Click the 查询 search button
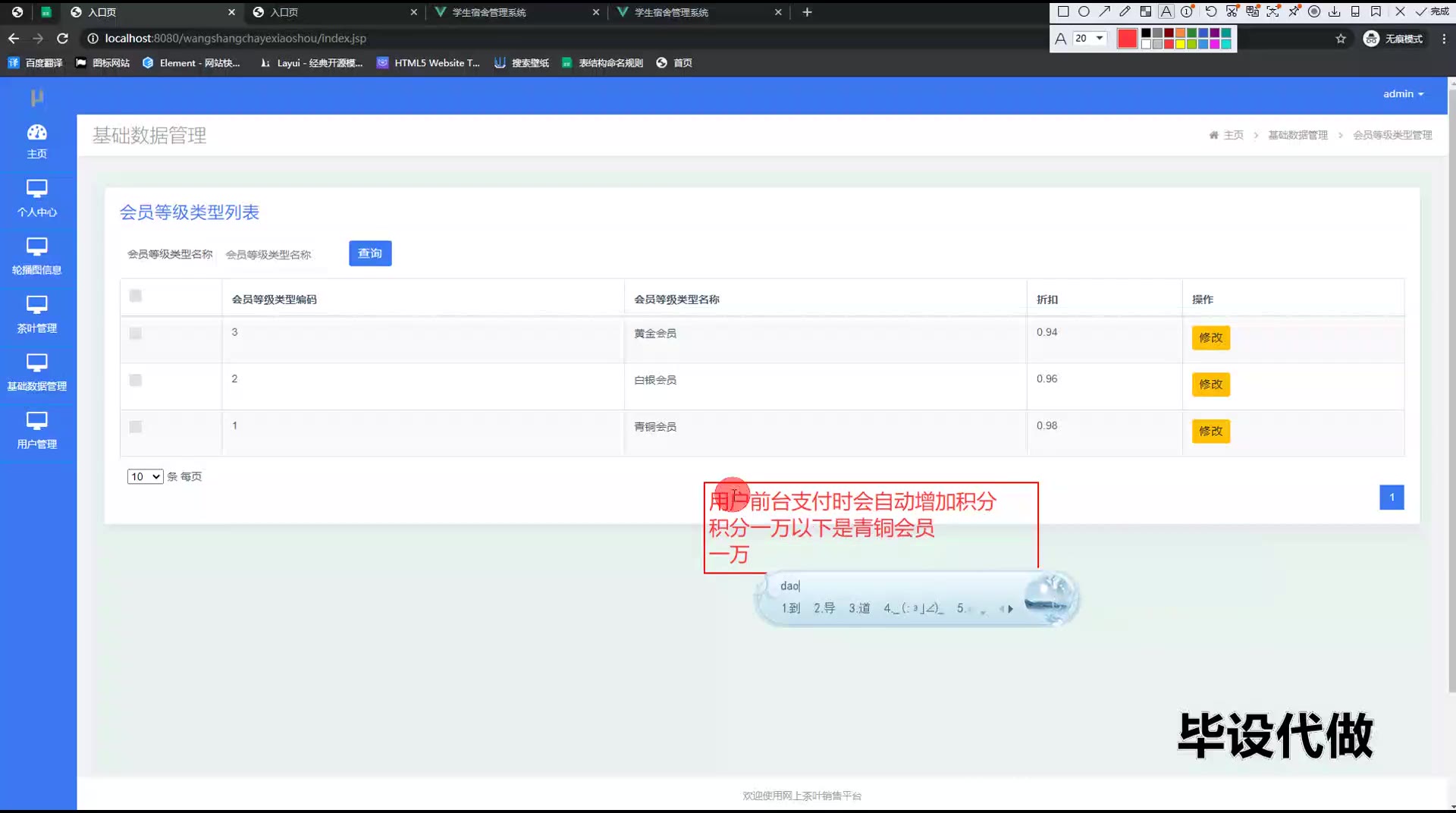This screenshot has height=813, width=1456. pyautogui.click(x=370, y=253)
